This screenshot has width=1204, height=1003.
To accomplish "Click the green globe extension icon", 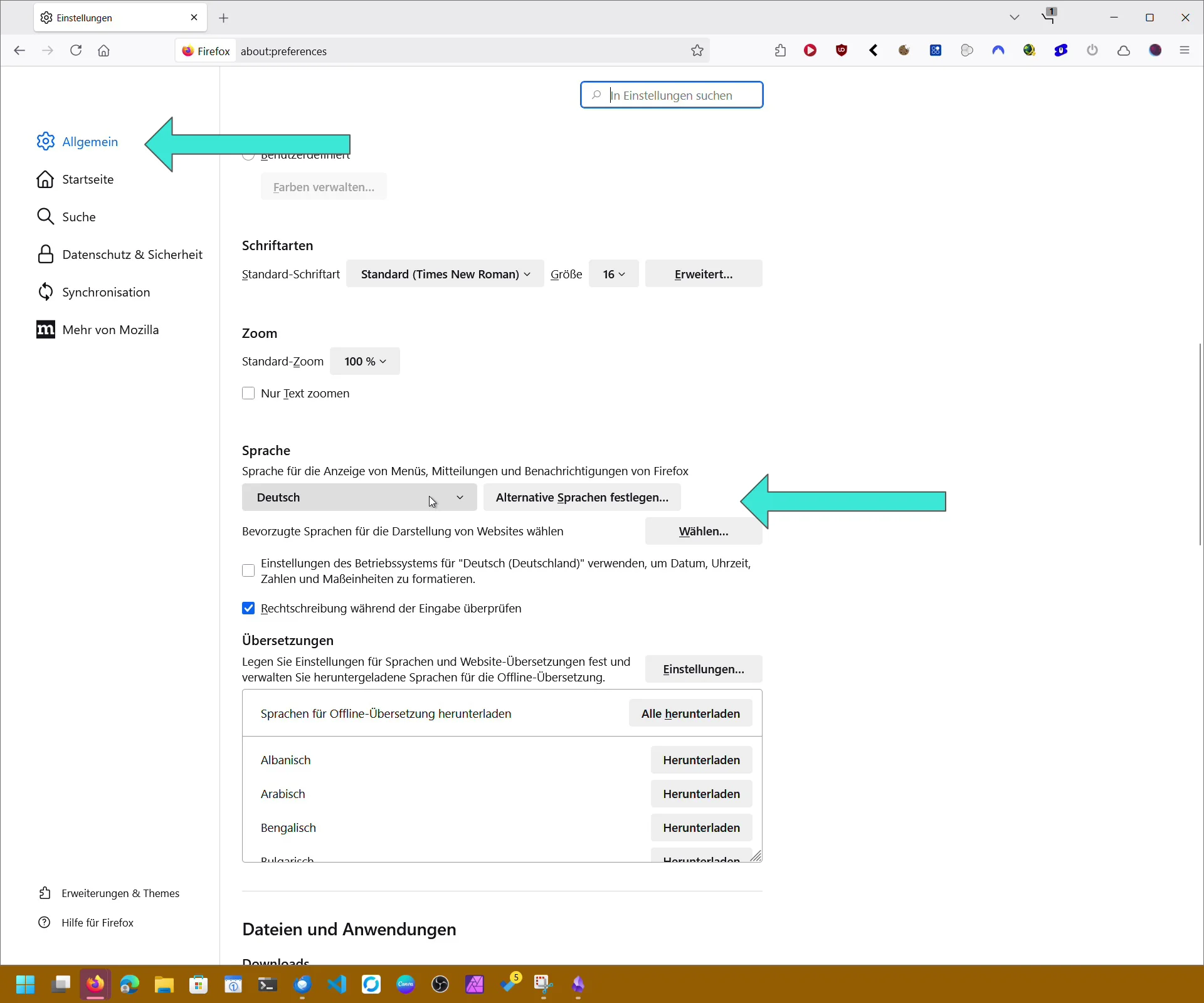I will pos(1030,51).
